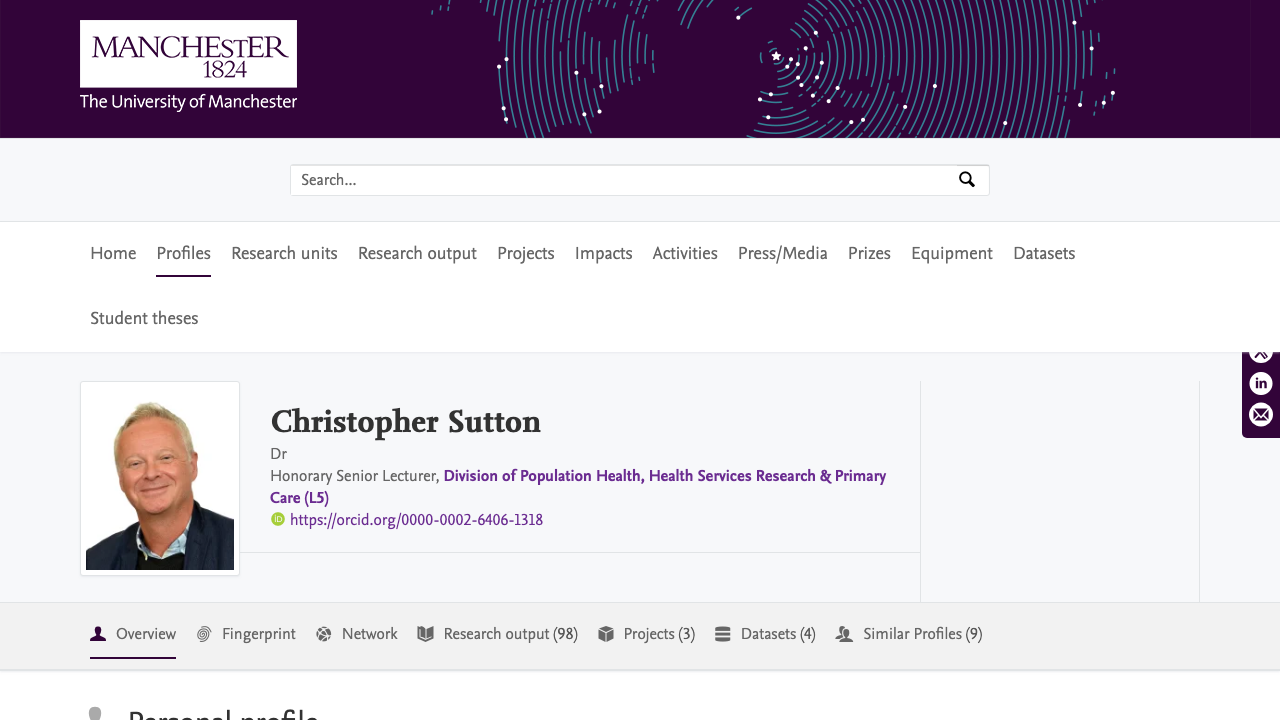This screenshot has width=1280, height=720.
Task: Click the ORCID green icon
Action: pyautogui.click(x=276, y=519)
